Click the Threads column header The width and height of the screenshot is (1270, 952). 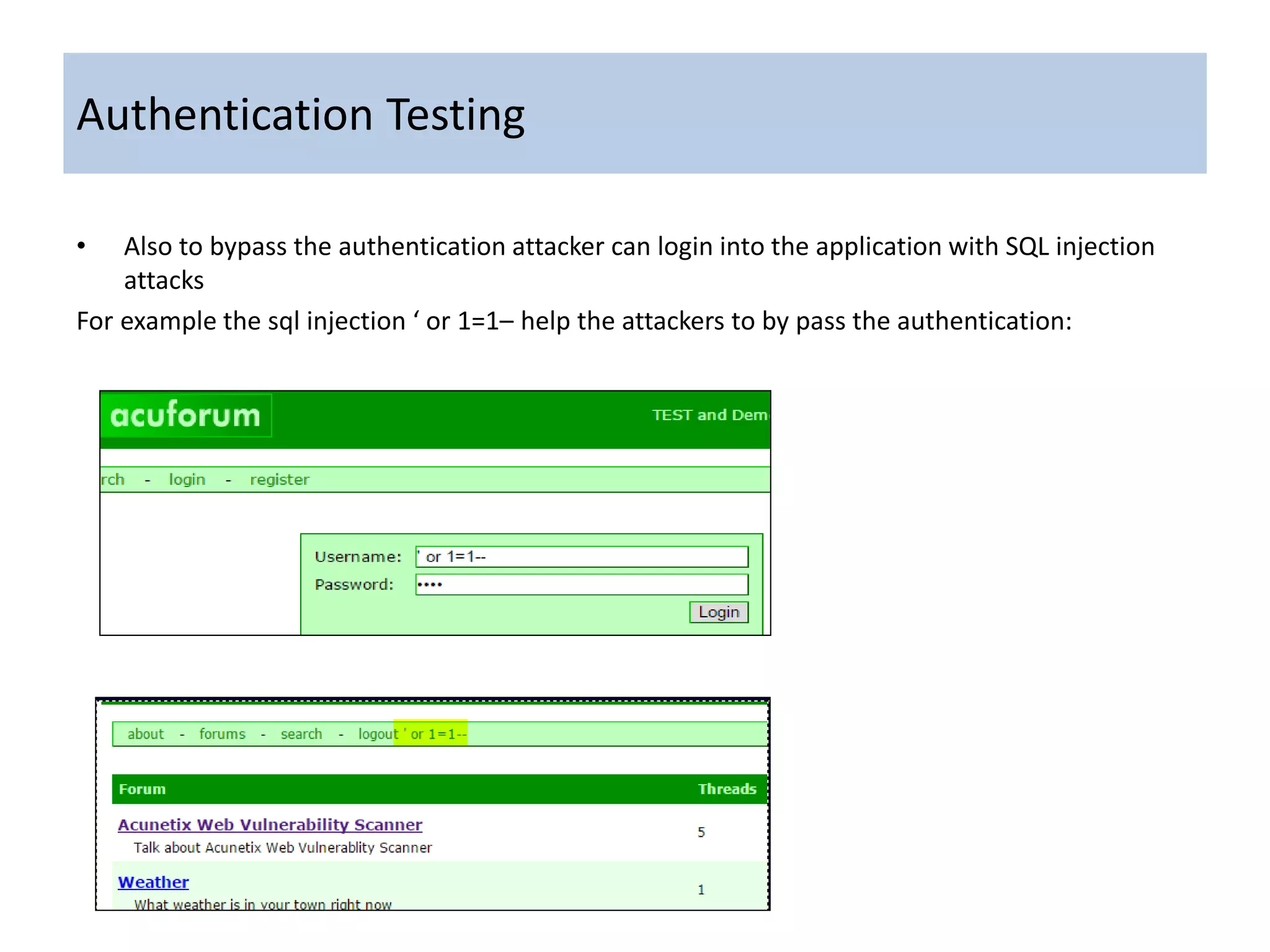point(727,789)
